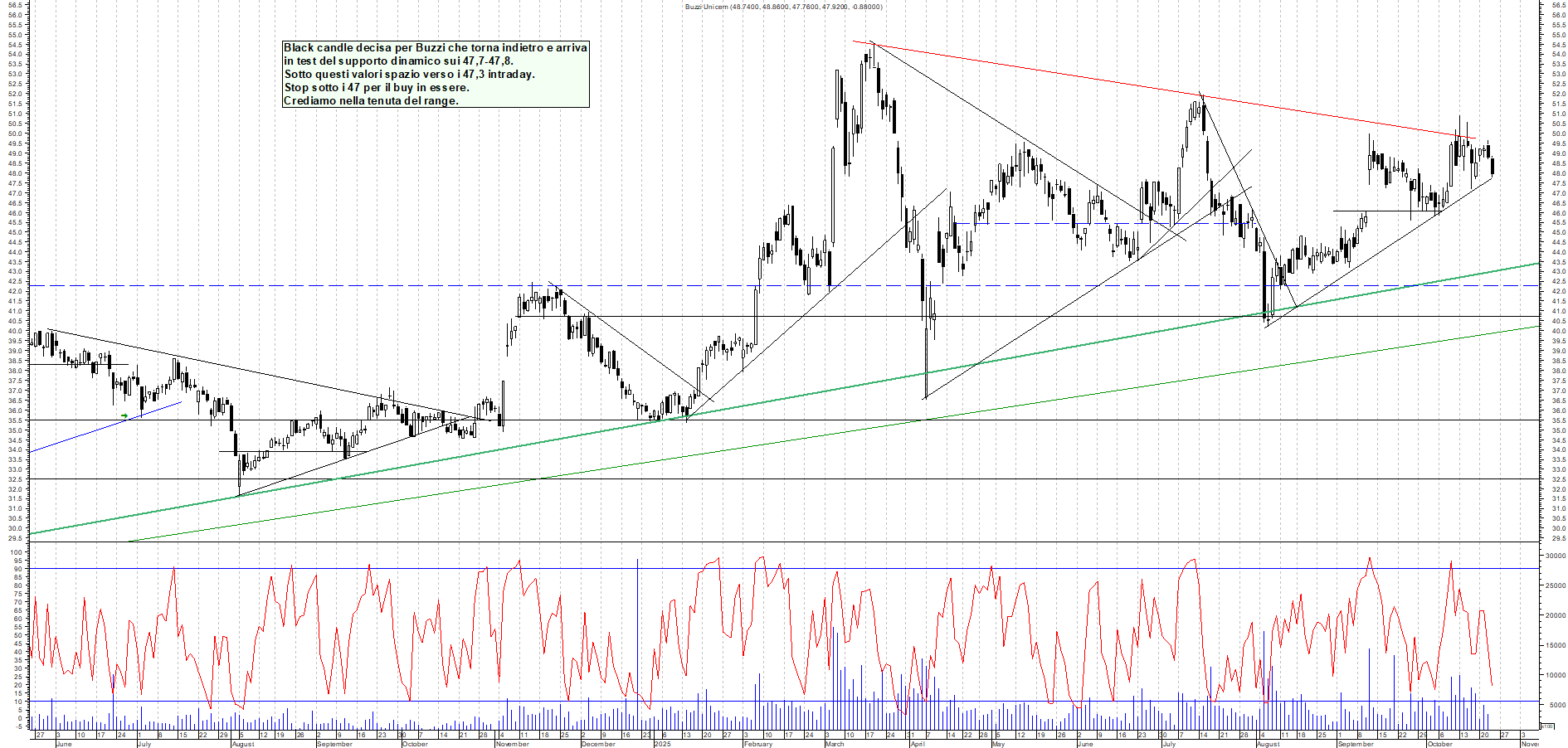
Task: Click the 30000 volume scale label
Action: click(1554, 556)
